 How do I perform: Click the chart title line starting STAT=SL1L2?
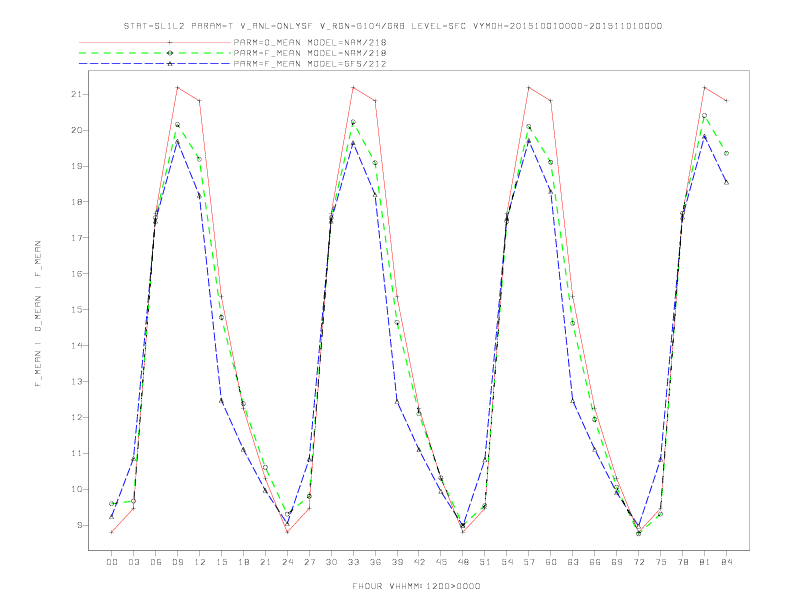point(392,26)
